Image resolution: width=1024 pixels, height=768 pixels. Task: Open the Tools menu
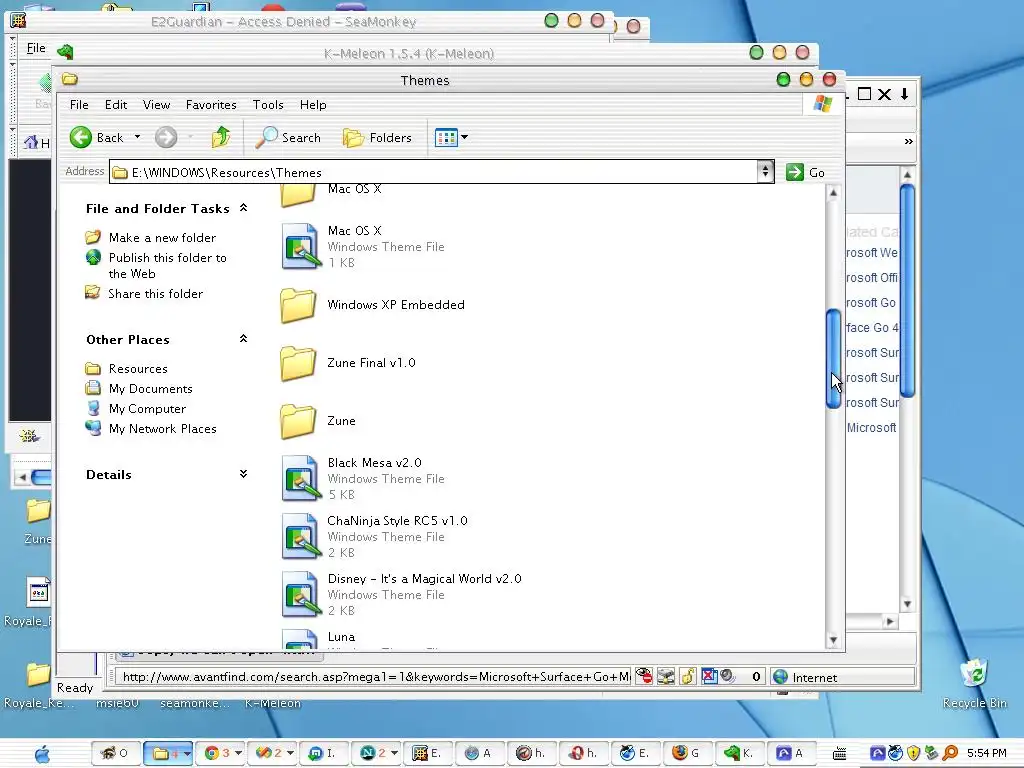268,104
